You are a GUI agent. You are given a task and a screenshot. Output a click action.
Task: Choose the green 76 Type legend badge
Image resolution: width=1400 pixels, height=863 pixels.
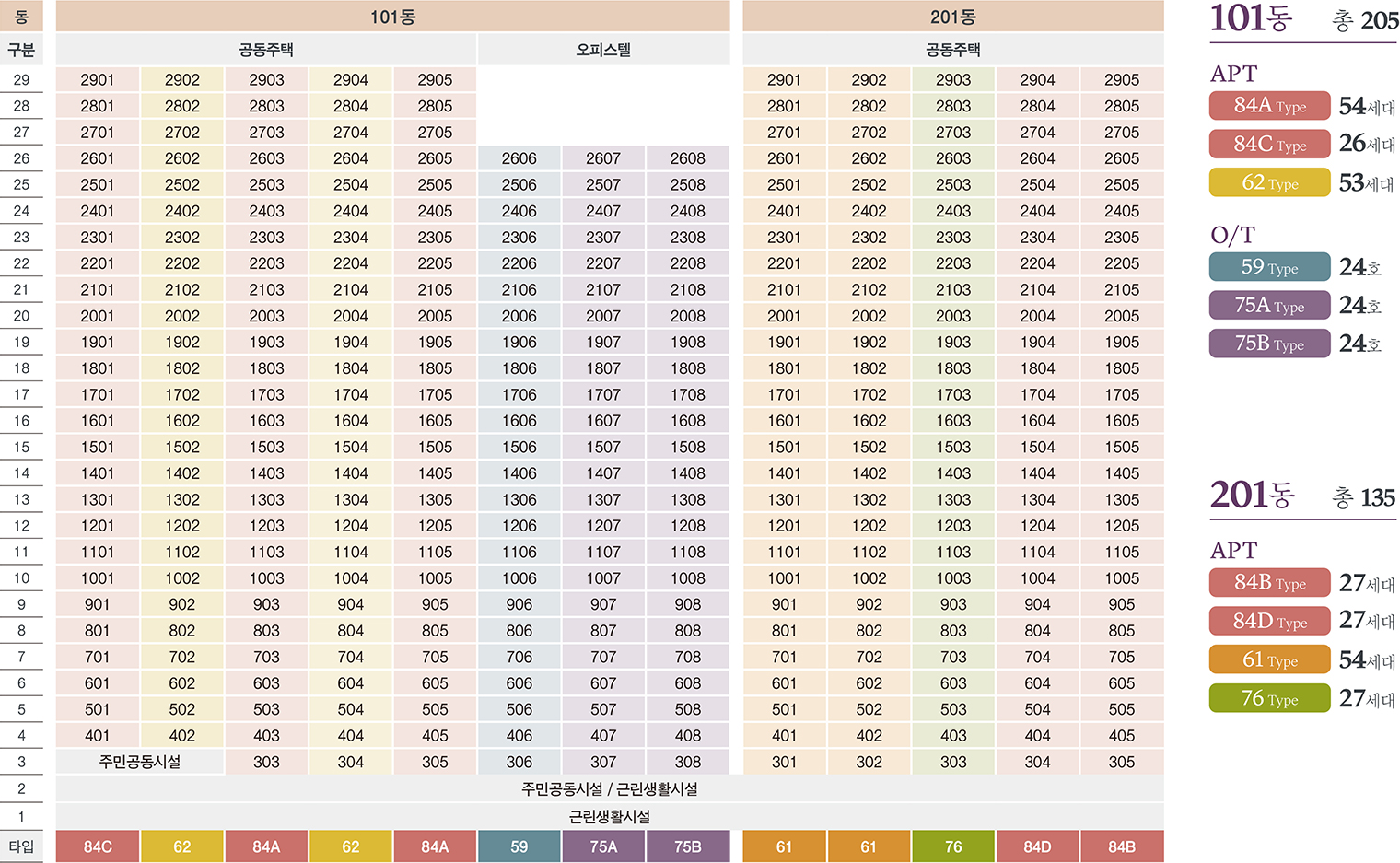(x=1269, y=698)
